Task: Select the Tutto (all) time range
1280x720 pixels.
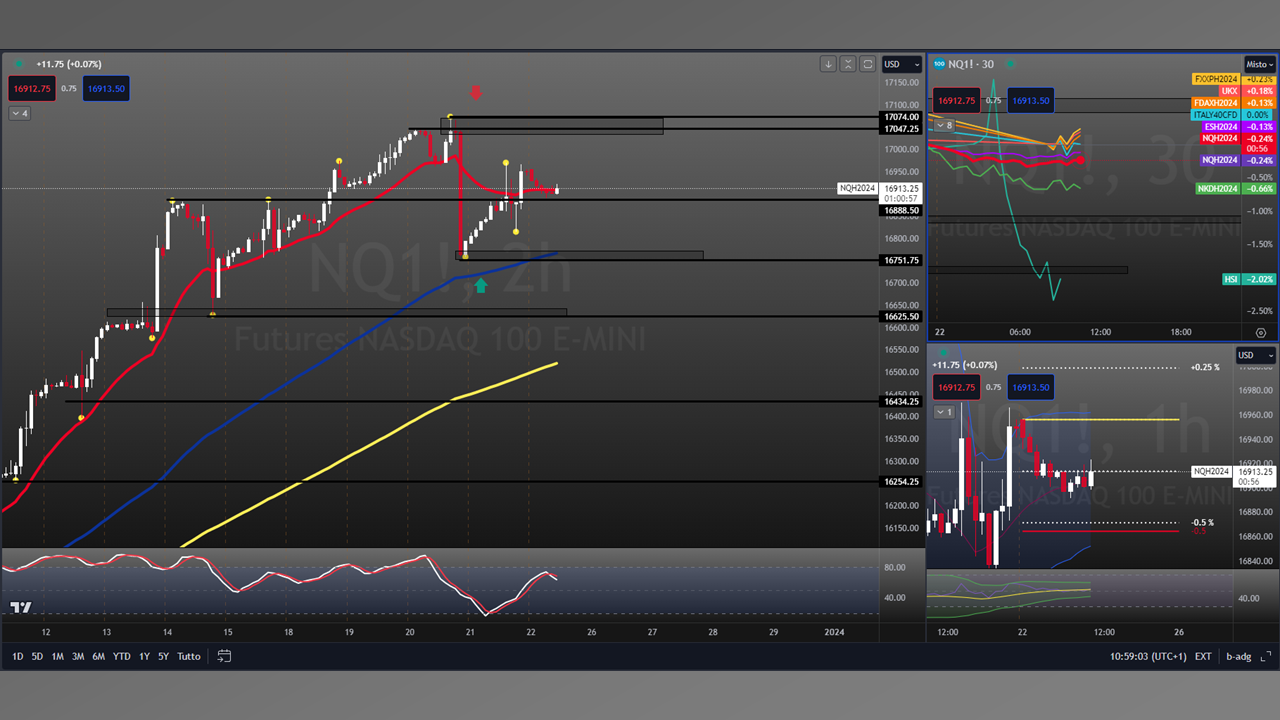Action: (189, 656)
